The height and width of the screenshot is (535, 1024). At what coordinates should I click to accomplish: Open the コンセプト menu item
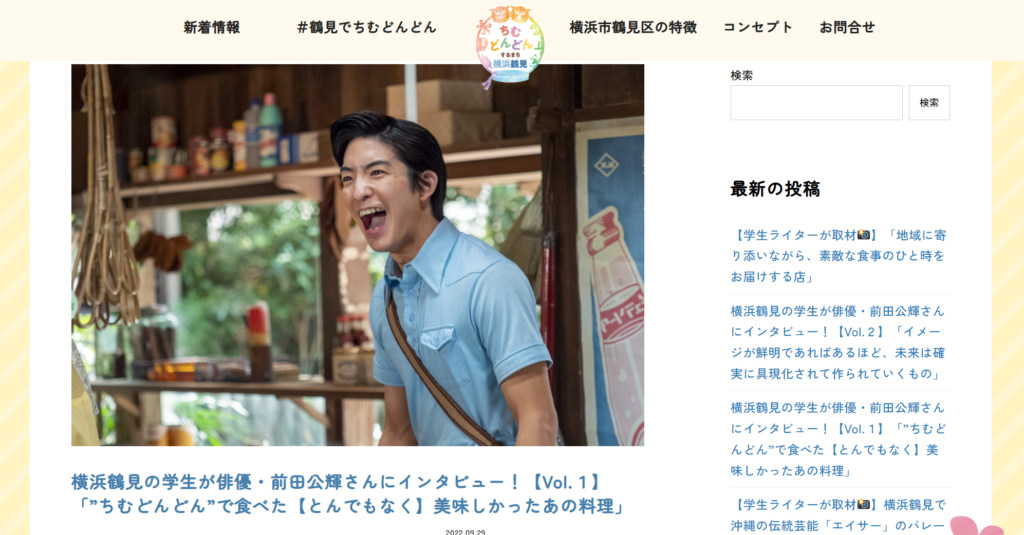[758, 27]
